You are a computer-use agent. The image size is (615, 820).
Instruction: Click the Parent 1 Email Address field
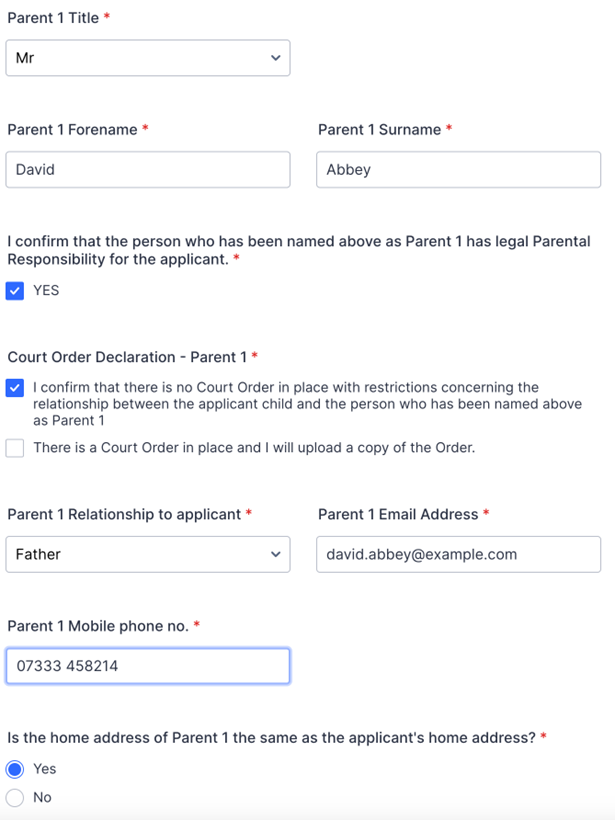(459, 554)
